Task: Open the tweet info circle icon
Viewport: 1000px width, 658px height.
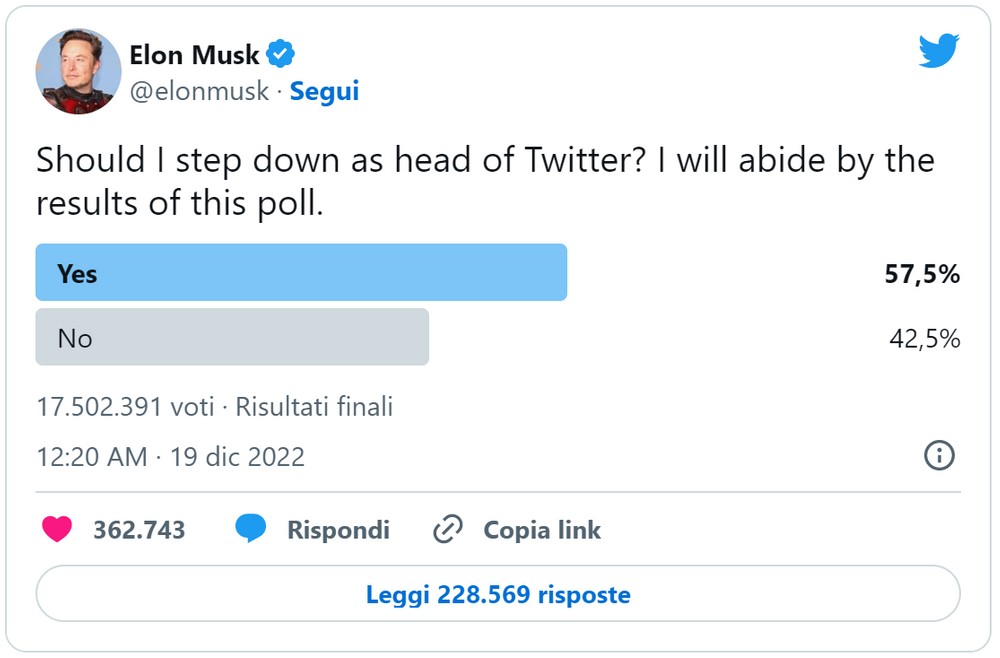Action: tap(939, 456)
